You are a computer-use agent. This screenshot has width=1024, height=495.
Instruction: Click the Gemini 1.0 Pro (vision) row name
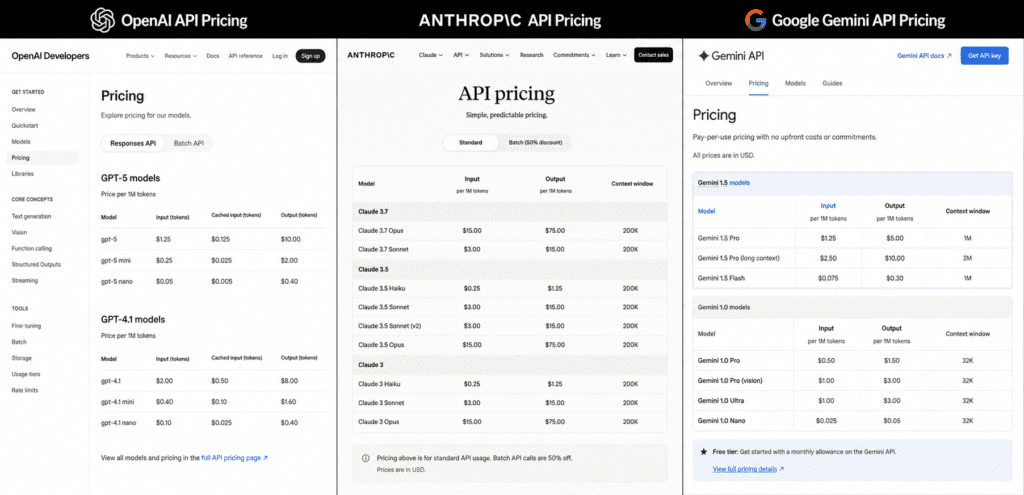point(730,380)
